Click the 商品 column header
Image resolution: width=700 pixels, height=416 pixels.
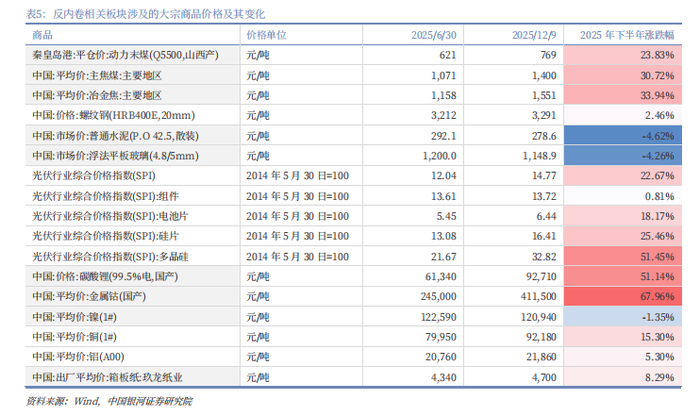(x=42, y=35)
